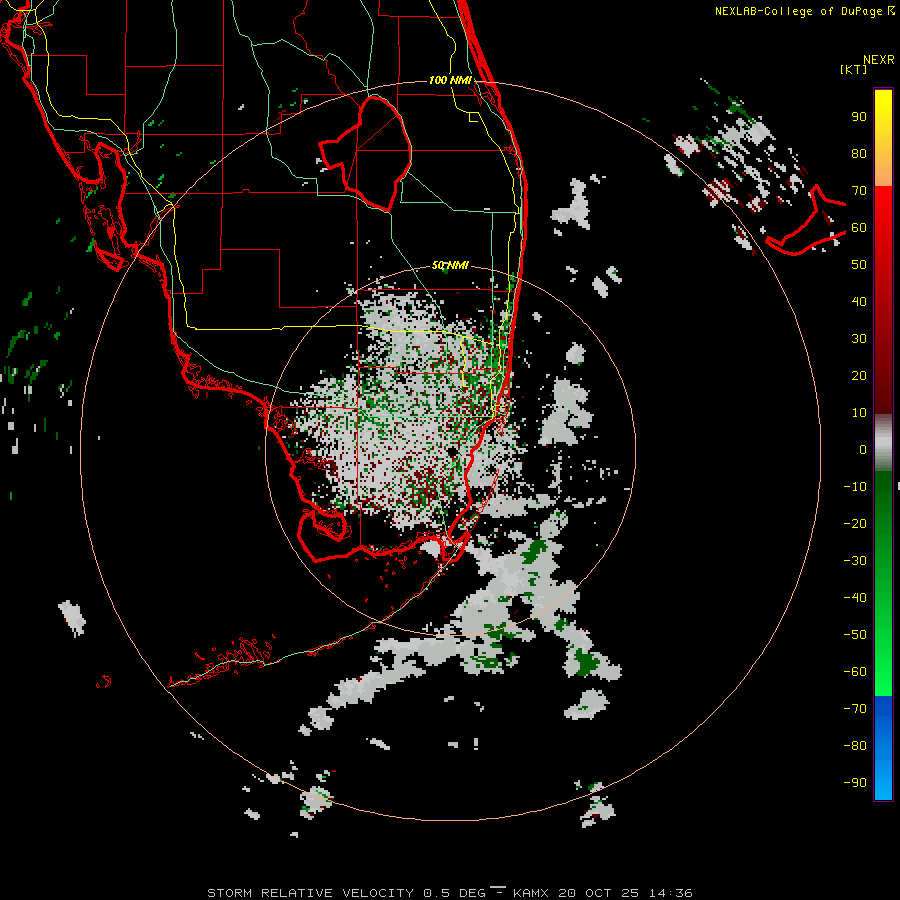
Task: Click 'STORM RELATIVE VELOCITY 0.5 DEG' product title
Action: (346, 893)
